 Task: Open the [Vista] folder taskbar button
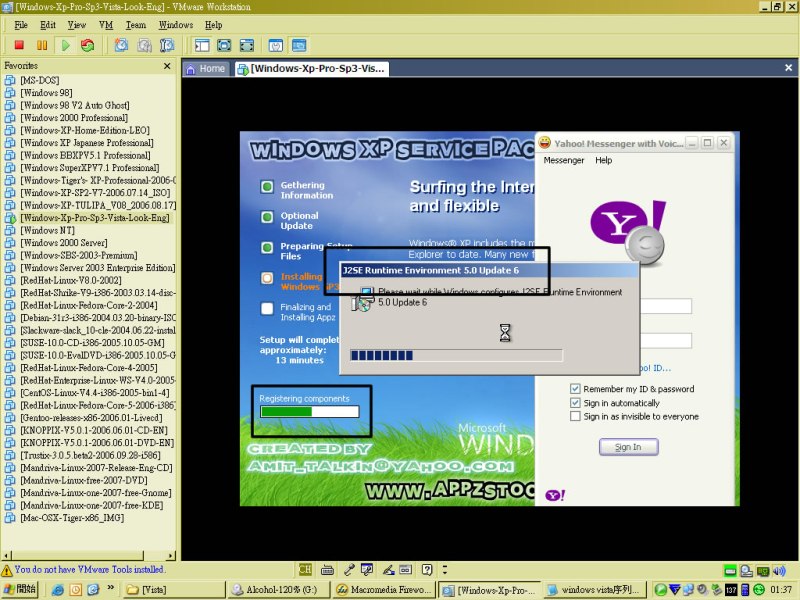click(x=173, y=590)
